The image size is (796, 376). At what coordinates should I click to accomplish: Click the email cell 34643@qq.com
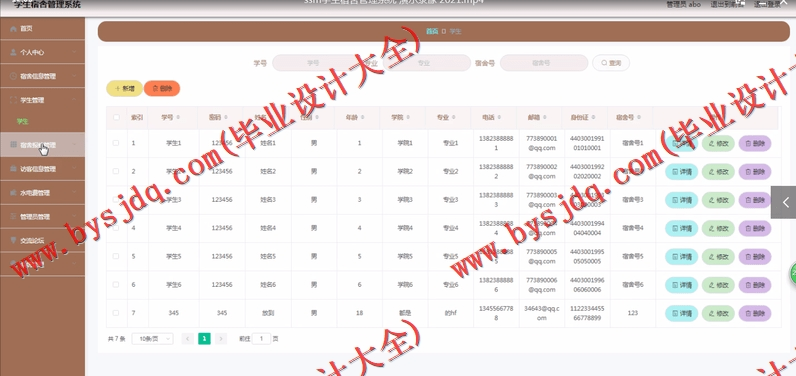[x=542, y=313]
